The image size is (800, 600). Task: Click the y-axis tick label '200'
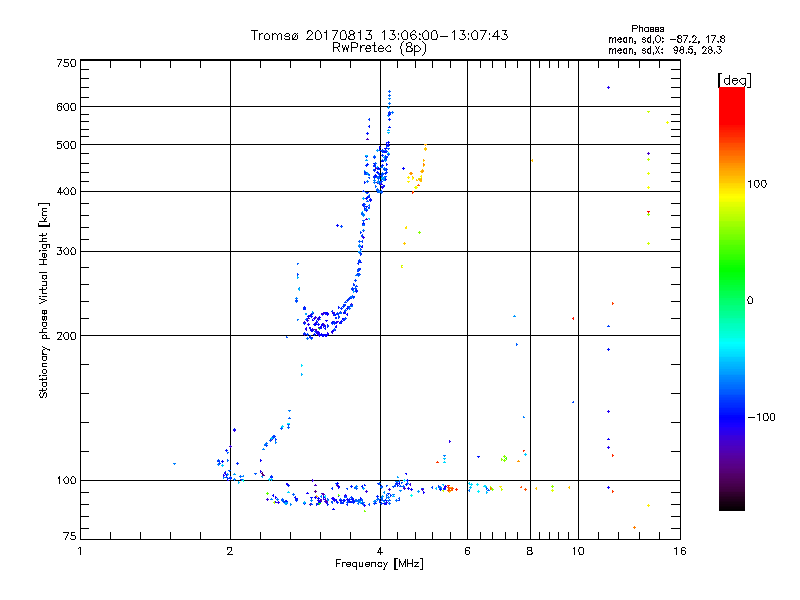pyautogui.click(x=67, y=336)
